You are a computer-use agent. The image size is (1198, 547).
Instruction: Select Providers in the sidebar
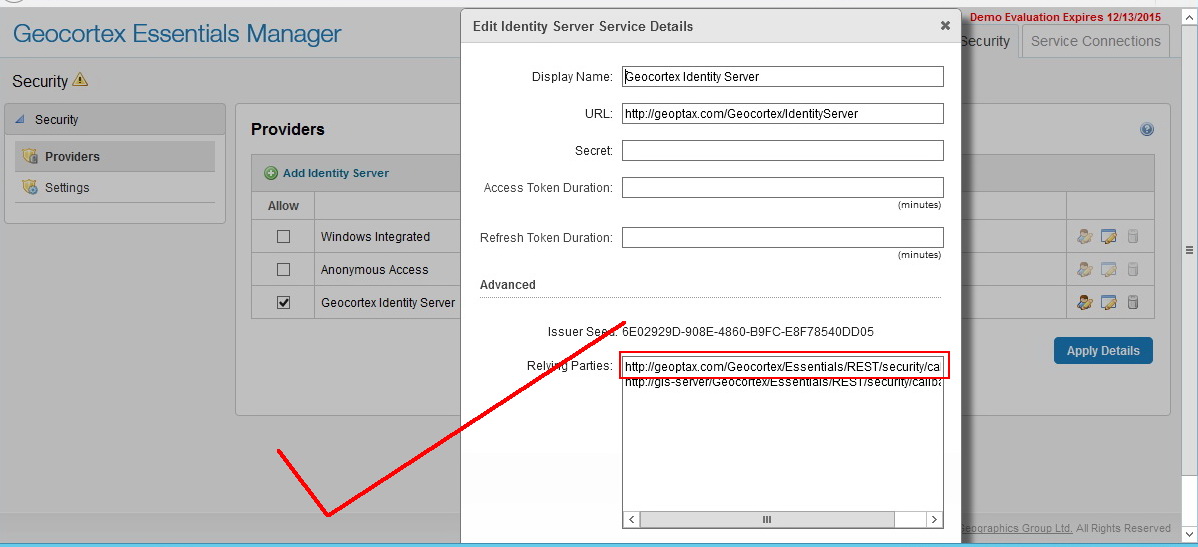tap(115, 157)
